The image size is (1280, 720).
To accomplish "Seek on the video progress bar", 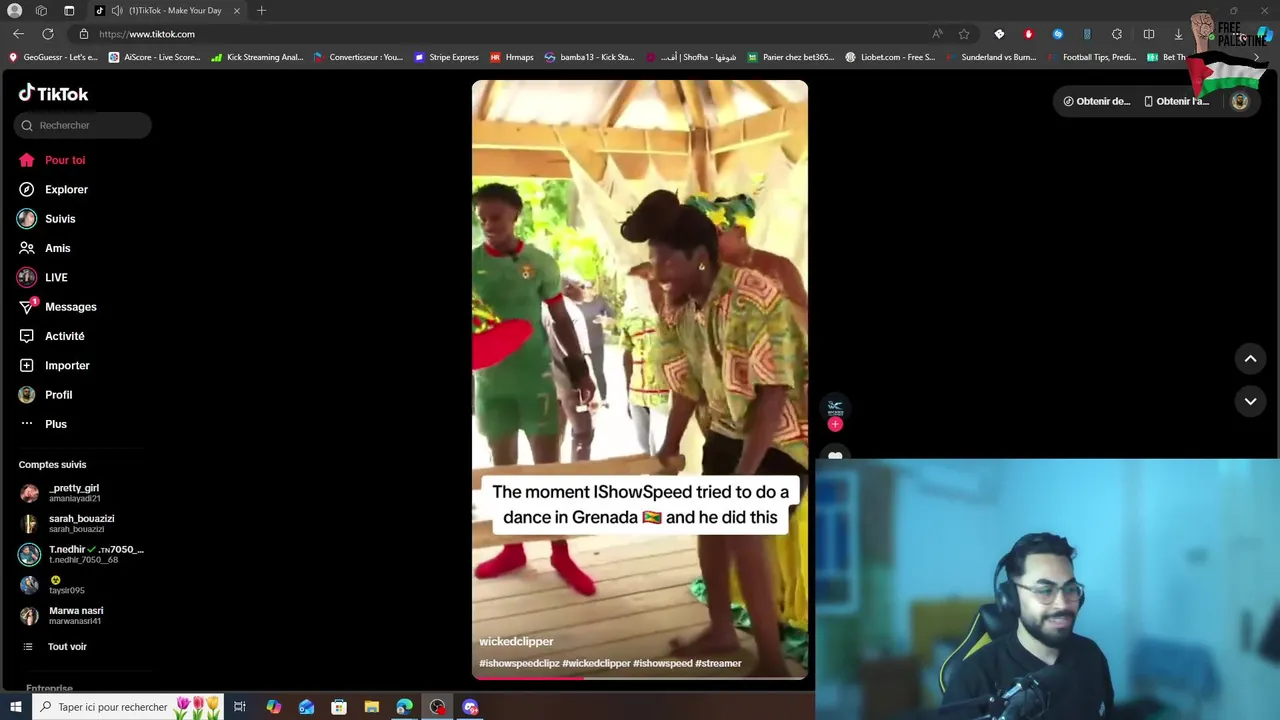I will pos(640,678).
